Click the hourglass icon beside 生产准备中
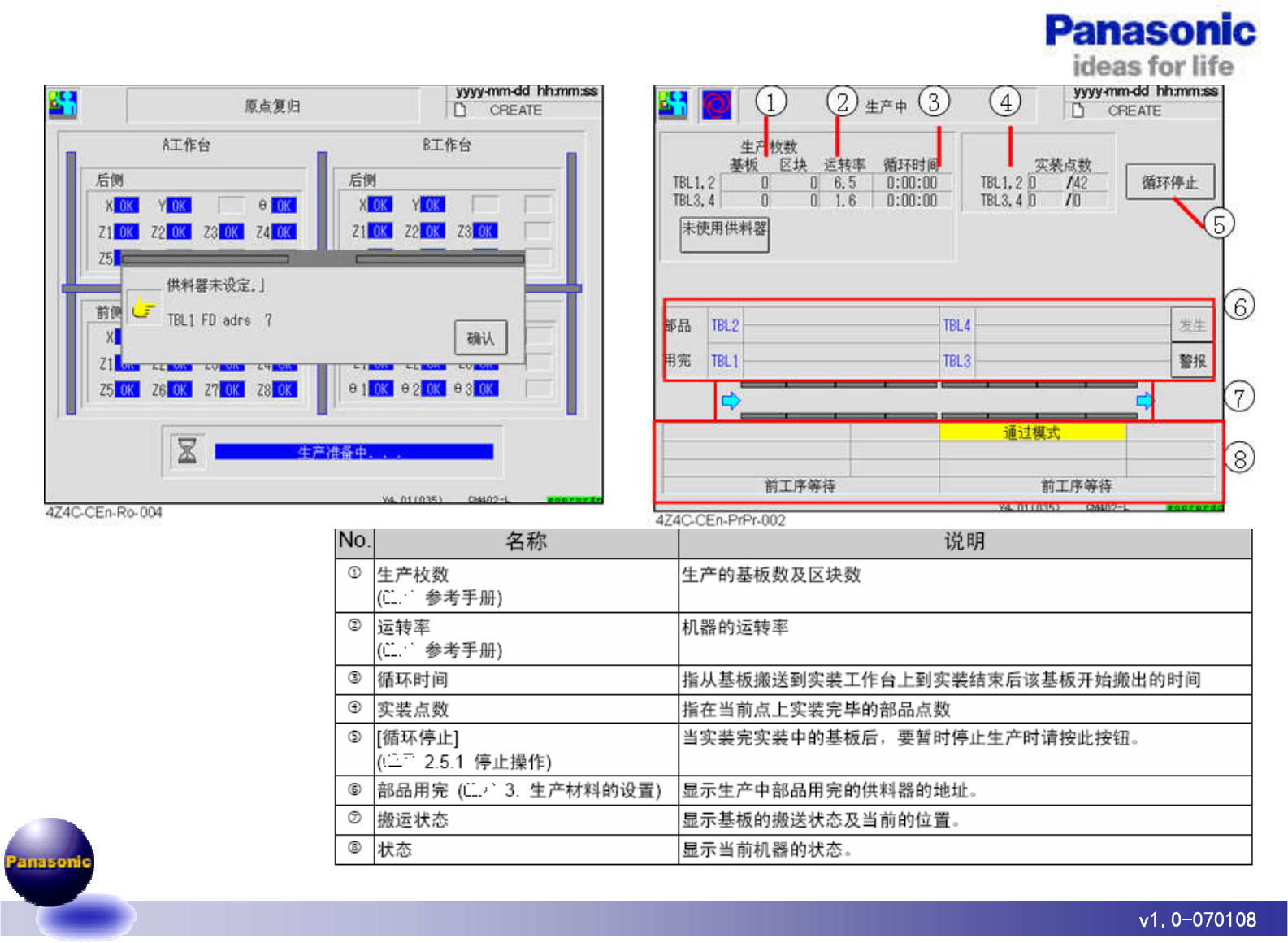This screenshot has width=1288, height=943. pos(187,450)
